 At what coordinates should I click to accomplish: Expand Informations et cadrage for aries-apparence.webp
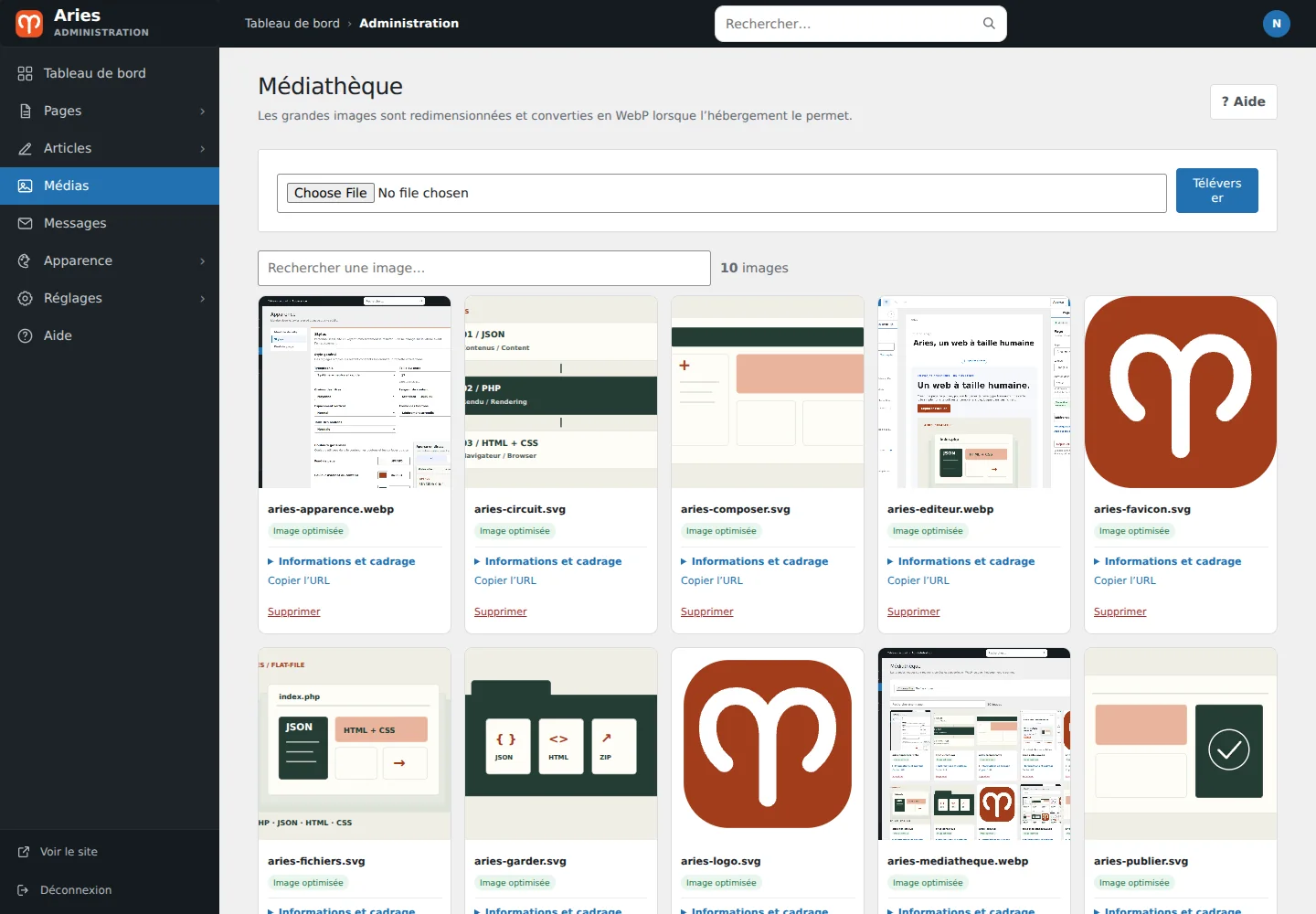(x=342, y=561)
